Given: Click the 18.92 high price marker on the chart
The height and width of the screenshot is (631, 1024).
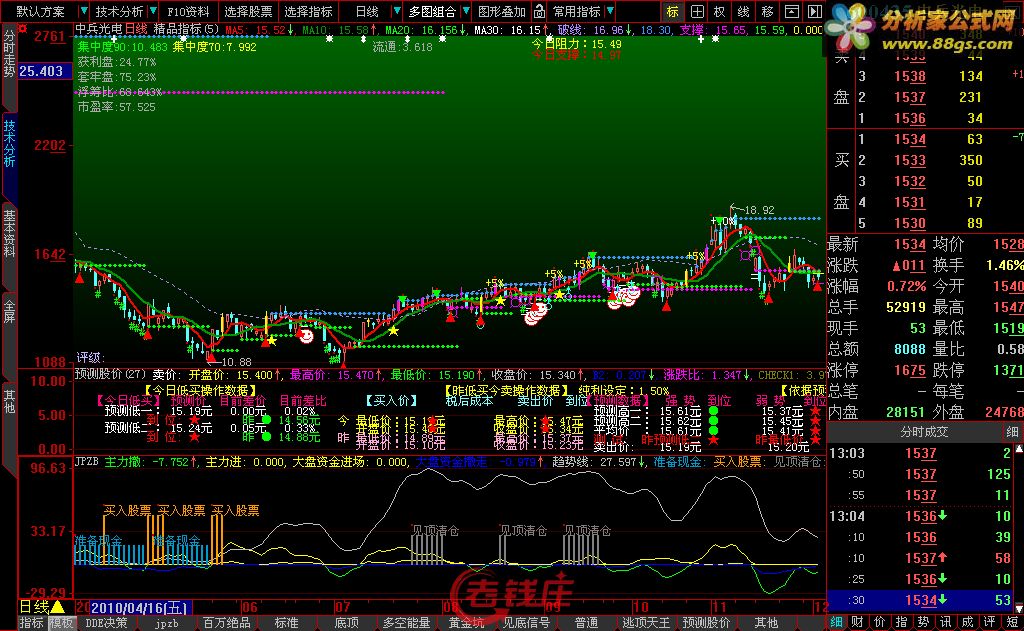Looking at the screenshot, I should (x=759, y=210).
